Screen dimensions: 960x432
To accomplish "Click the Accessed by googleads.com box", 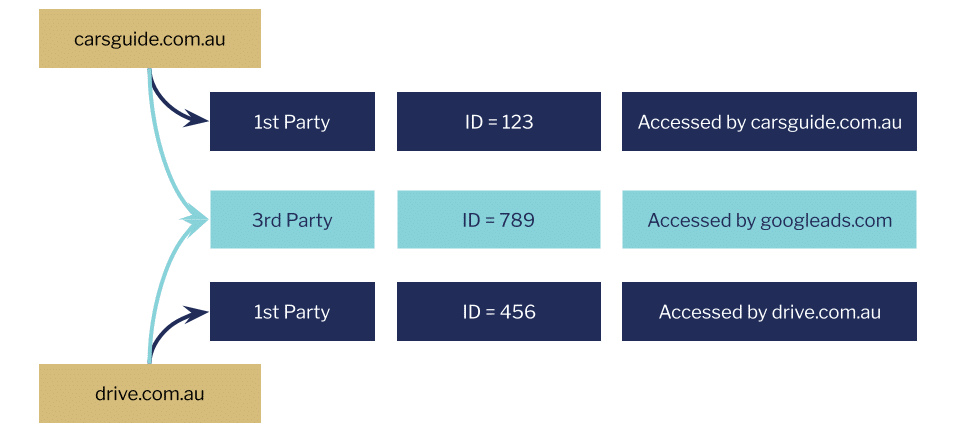I will 769,220.
